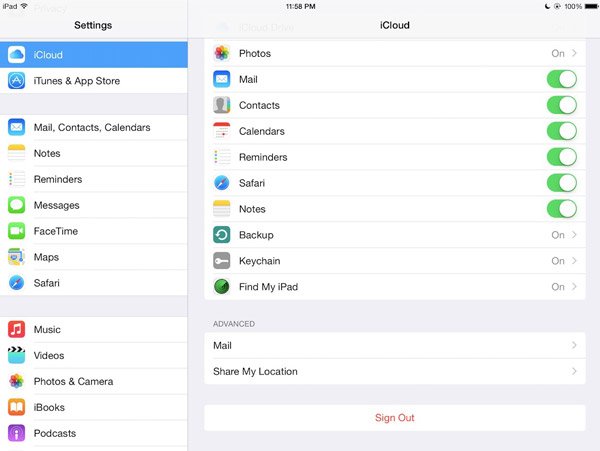600x451 pixels.
Task: Tap the Maps icon in sidebar
Action: pos(16,257)
